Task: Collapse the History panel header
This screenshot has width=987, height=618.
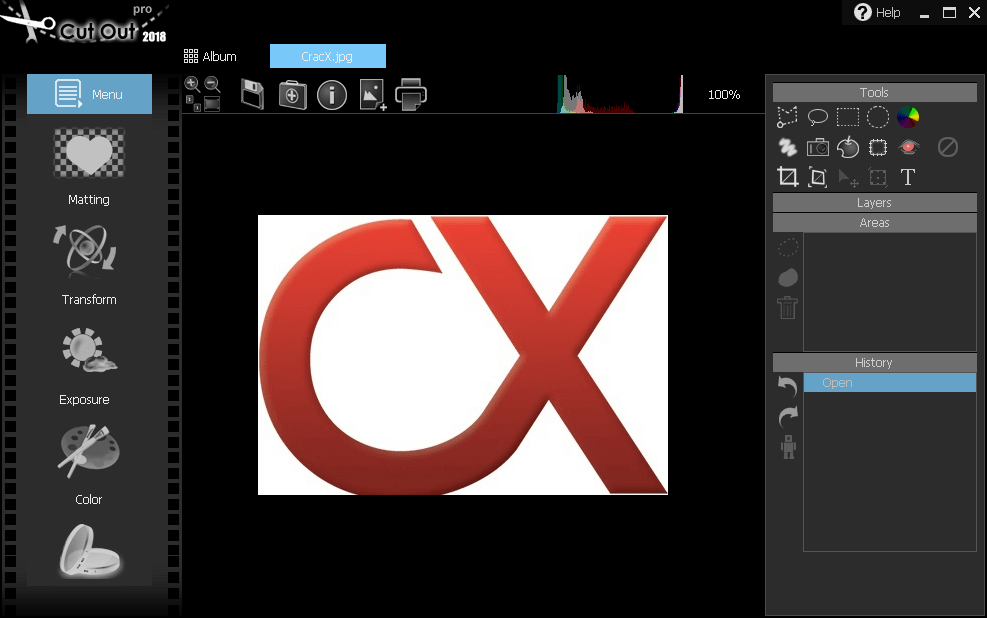Action: (x=874, y=362)
